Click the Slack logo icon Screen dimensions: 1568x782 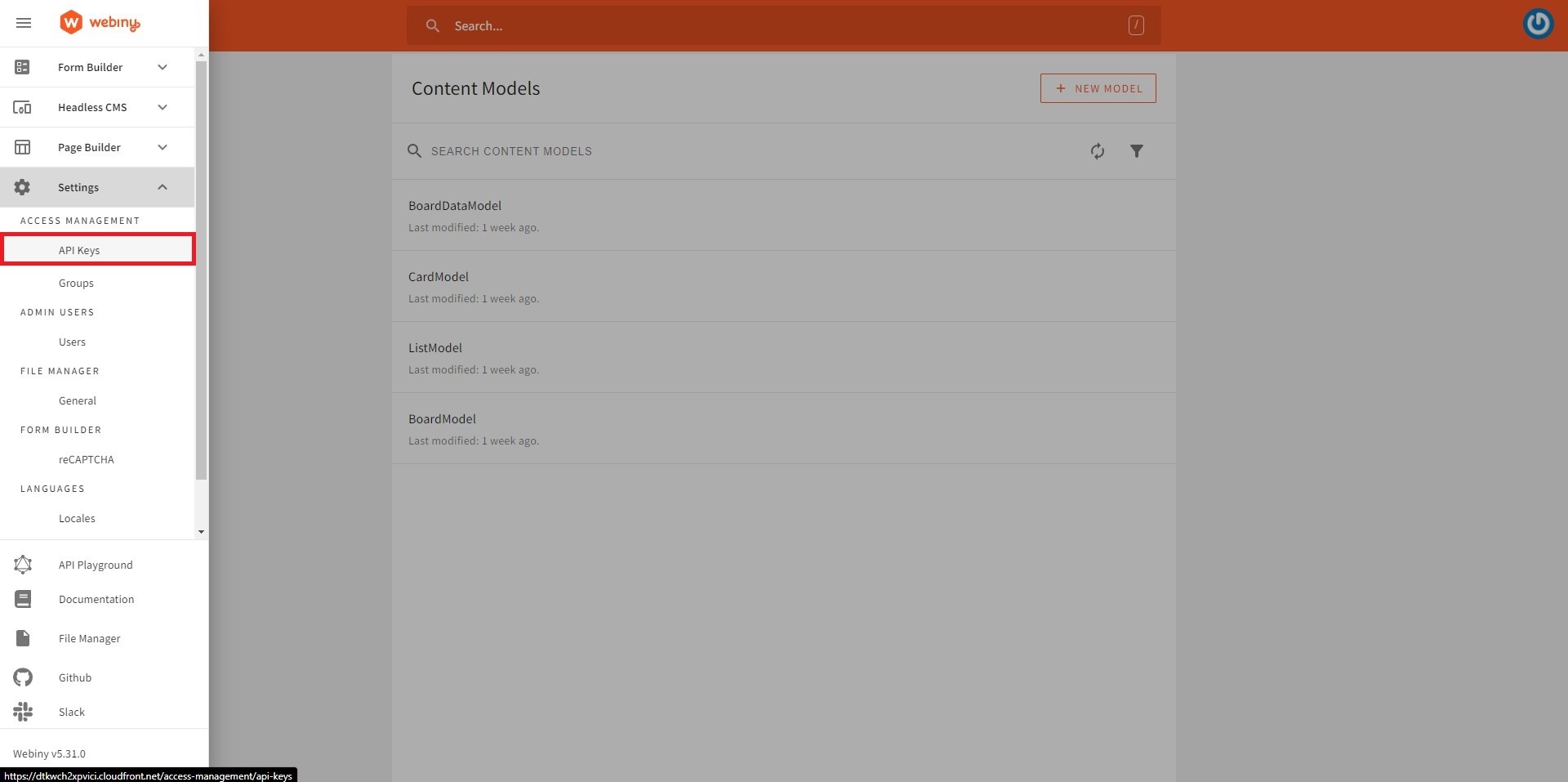click(x=23, y=712)
